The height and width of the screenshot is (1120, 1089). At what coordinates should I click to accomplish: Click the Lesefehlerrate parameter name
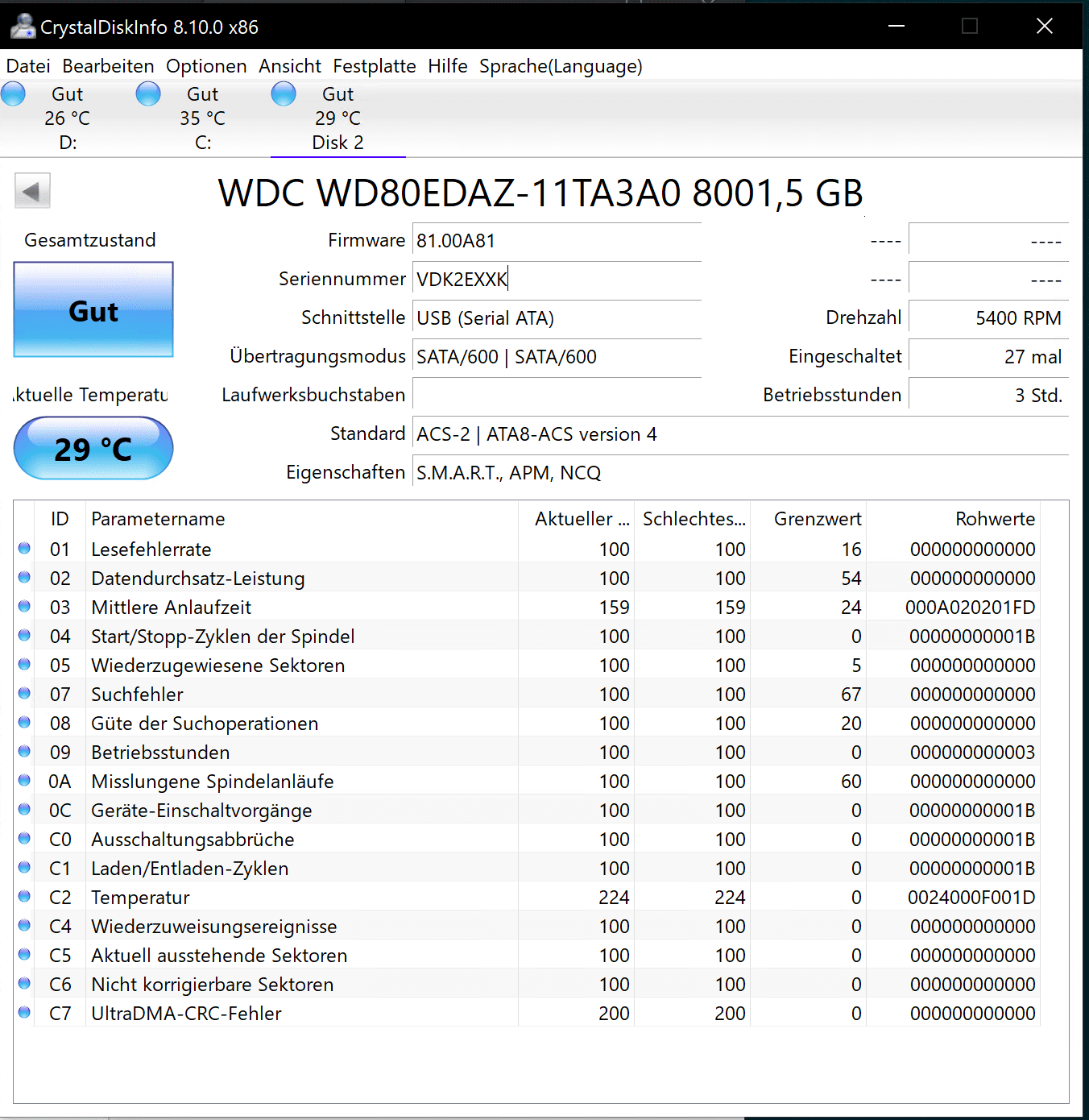(151, 550)
